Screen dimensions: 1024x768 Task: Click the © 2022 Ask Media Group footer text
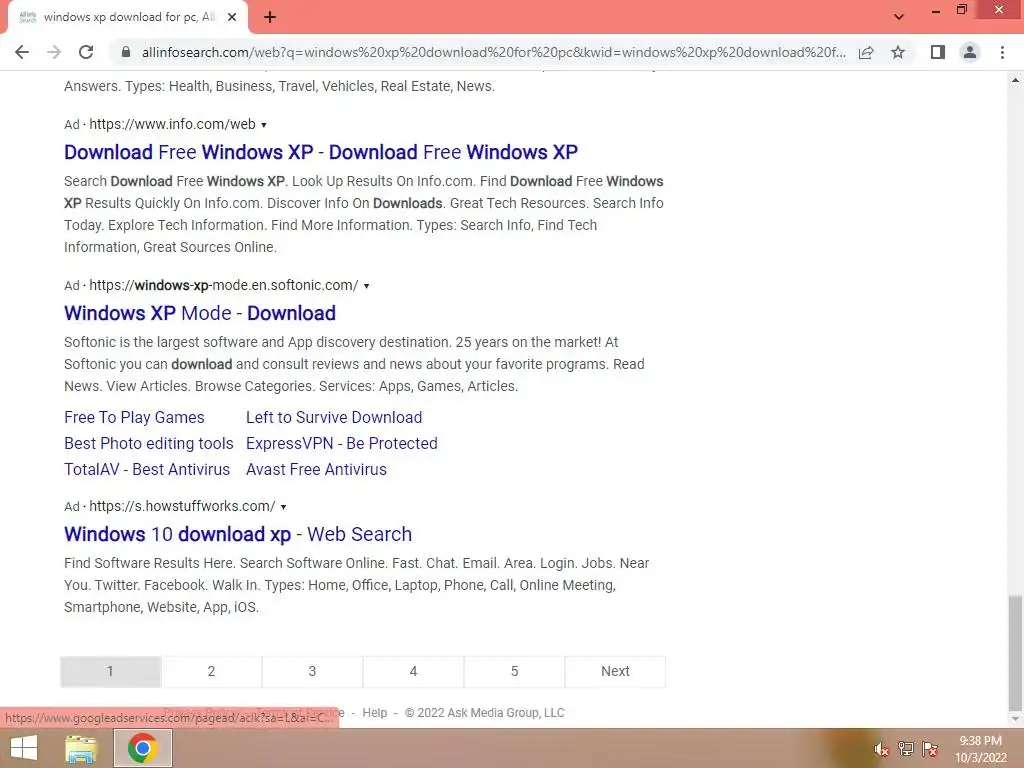485,712
